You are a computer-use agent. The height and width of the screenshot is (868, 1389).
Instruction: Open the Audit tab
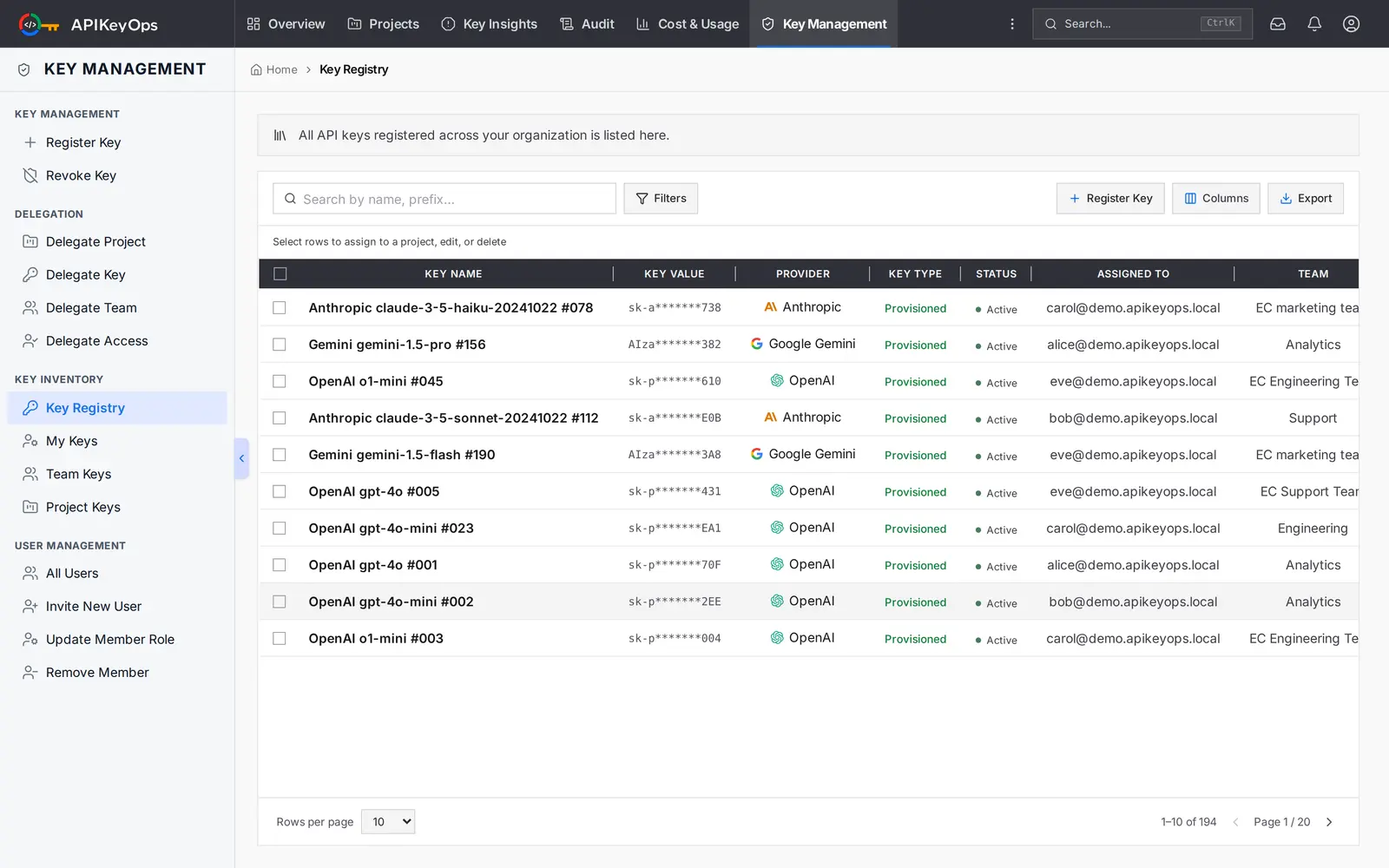tap(587, 24)
